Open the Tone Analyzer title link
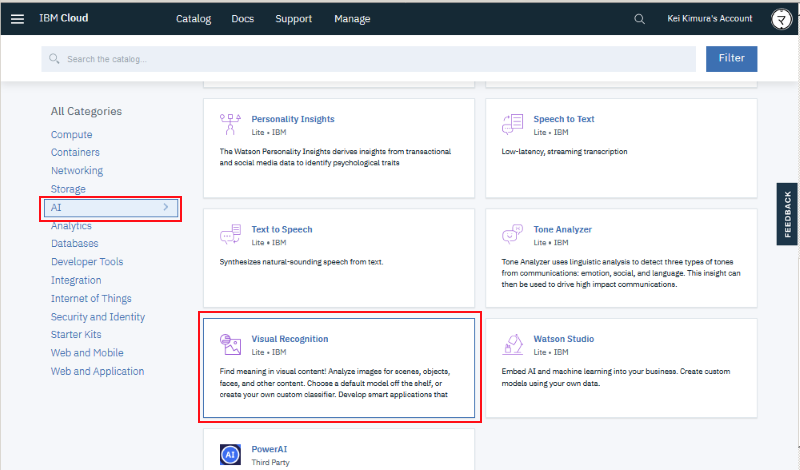The image size is (800, 470). click(562, 230)
